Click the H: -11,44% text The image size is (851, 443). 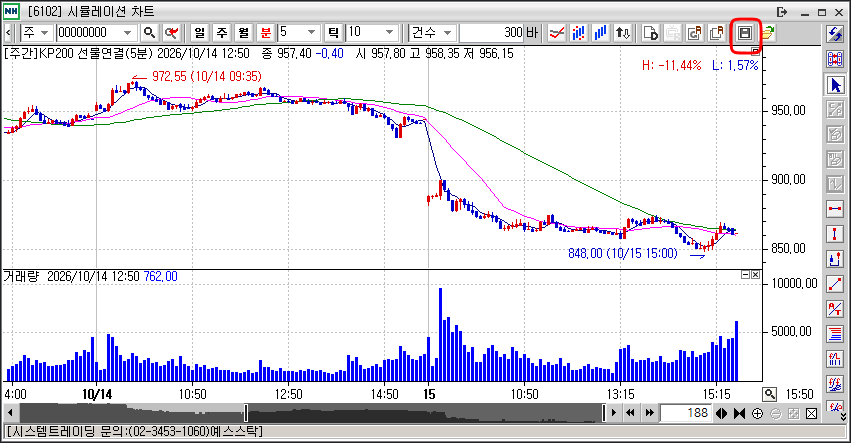(x=671, y=66)
